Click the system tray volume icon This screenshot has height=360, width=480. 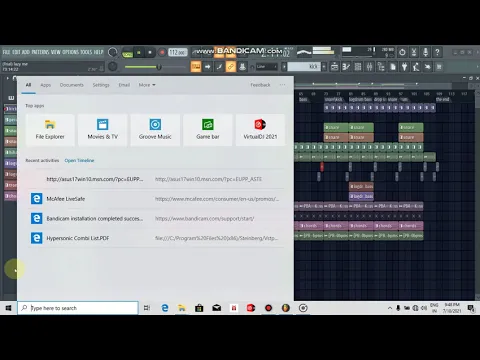pyautogui.click(x=424, y=308)
